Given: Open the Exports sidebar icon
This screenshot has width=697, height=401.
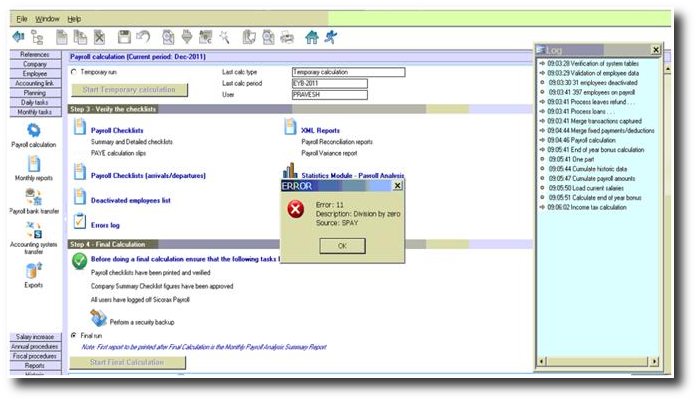Looking at the screenshot, I should point(33,270).
